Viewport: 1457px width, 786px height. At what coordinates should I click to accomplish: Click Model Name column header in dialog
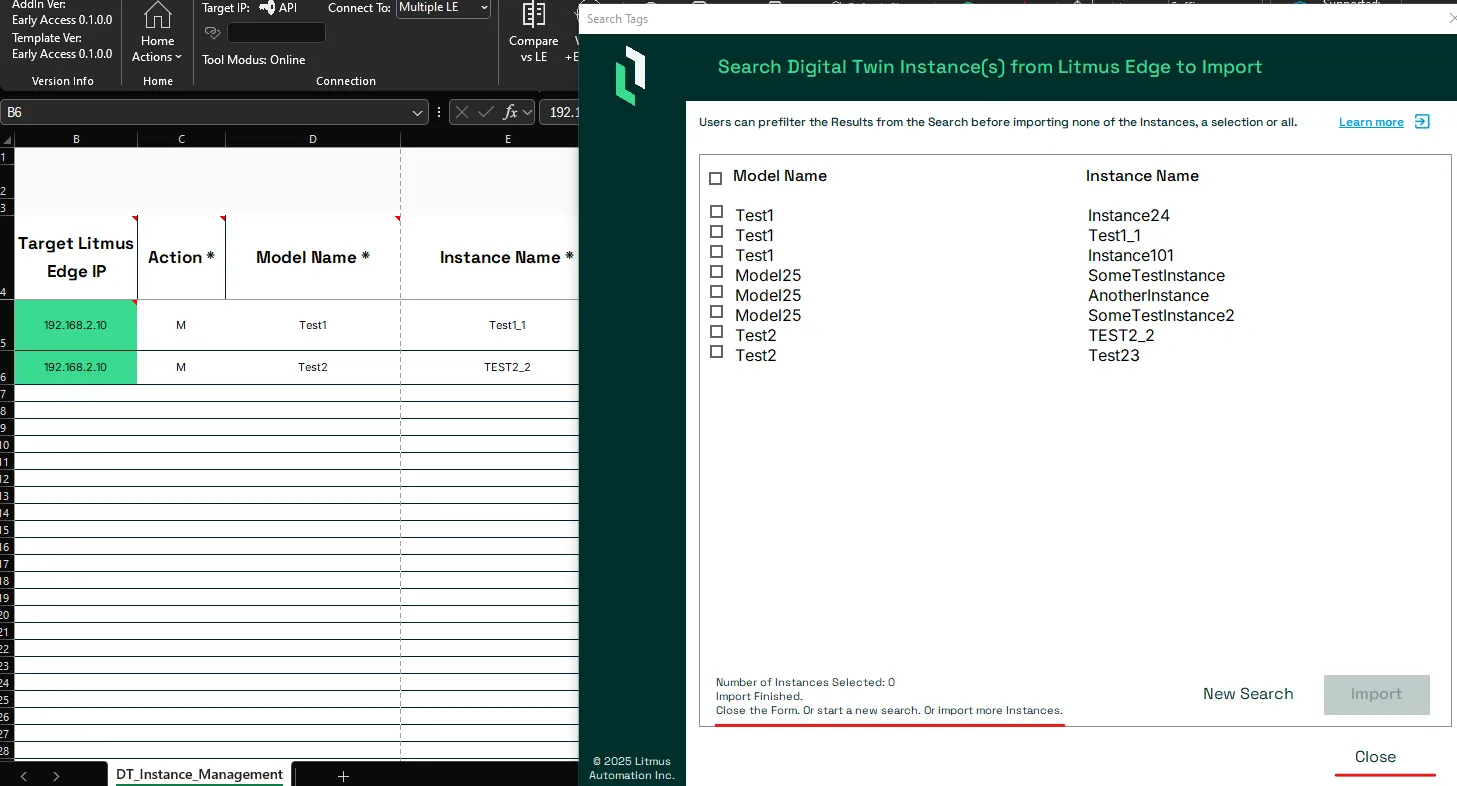[x=780, y=176]
